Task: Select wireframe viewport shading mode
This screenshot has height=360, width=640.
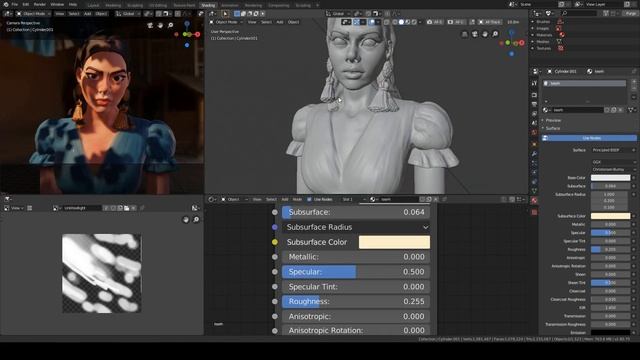Action: click(395, 22)
